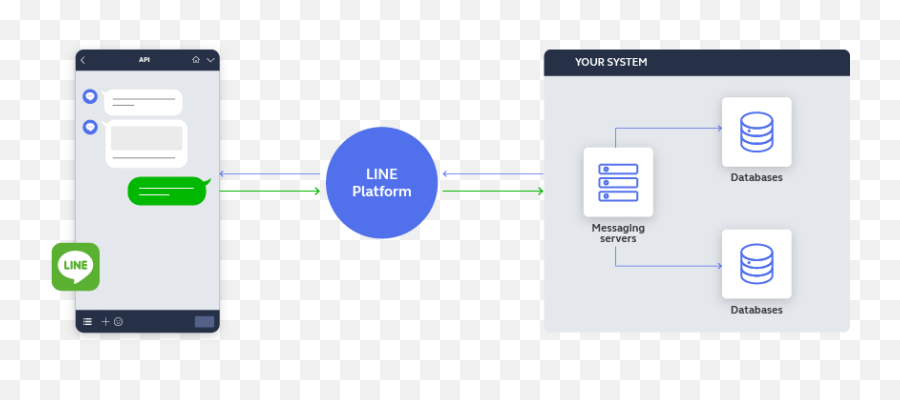Open the list menu icon in the chat bar
The height and width of the screenshot is (400, 900).
click(87, 322)
